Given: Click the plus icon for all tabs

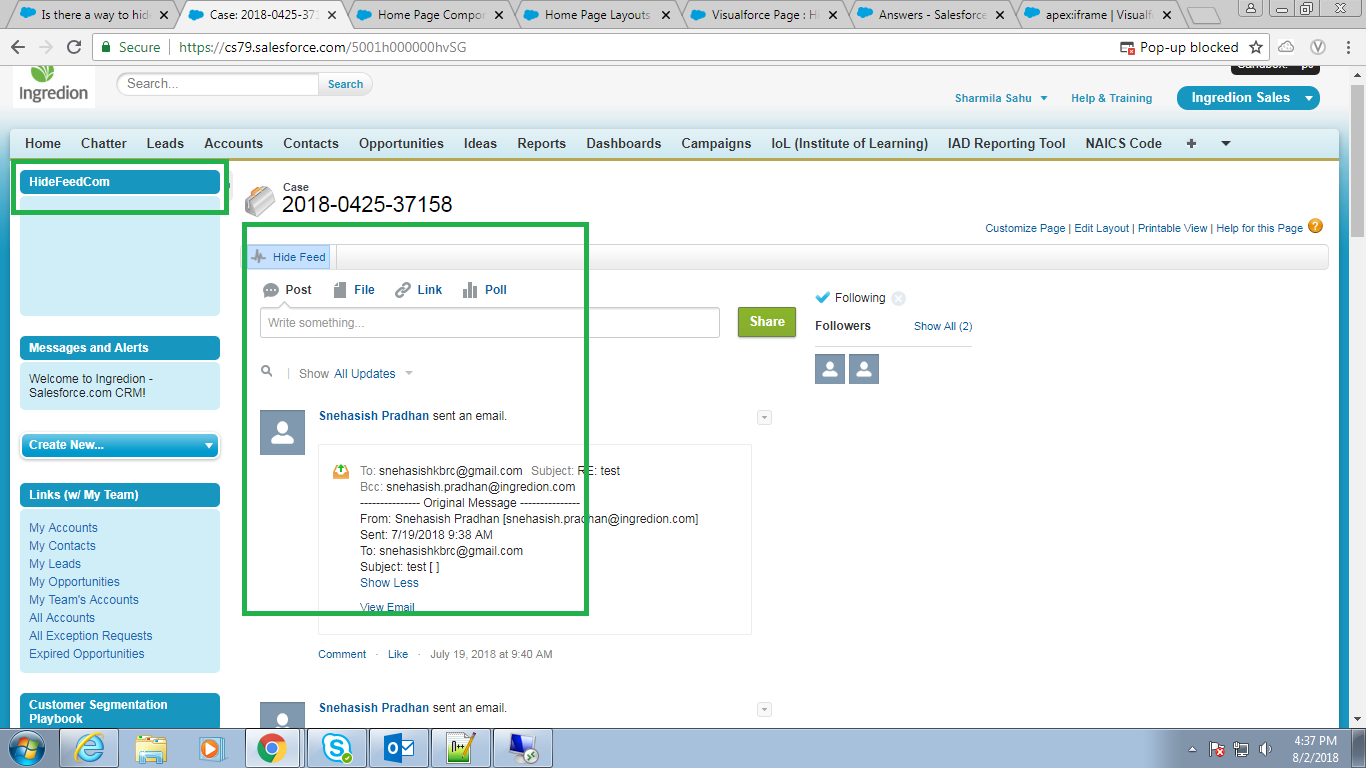Looking at the screenshot, I should pyautogui.click(x=1191, y=143).
